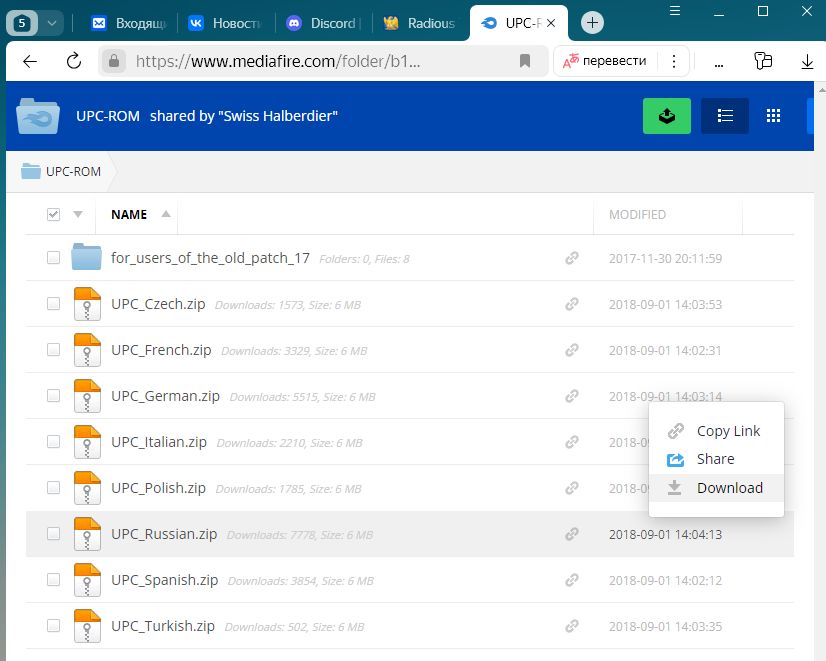The image size is (826, 661).
Task: Open the UPC_Italian.zip file link
Action: [x=159, y=442]
